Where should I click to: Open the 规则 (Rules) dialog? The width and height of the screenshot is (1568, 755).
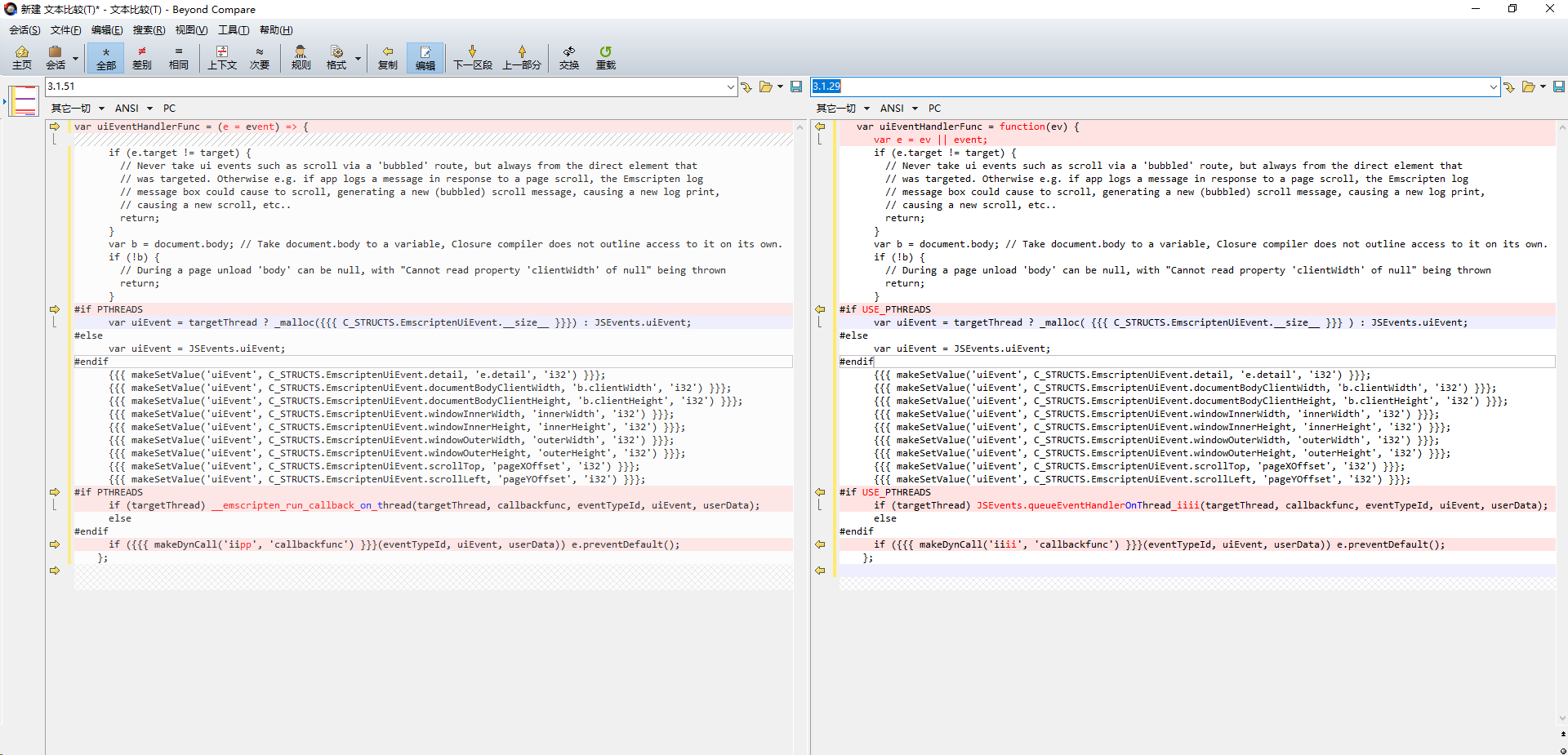click(301, 58)
